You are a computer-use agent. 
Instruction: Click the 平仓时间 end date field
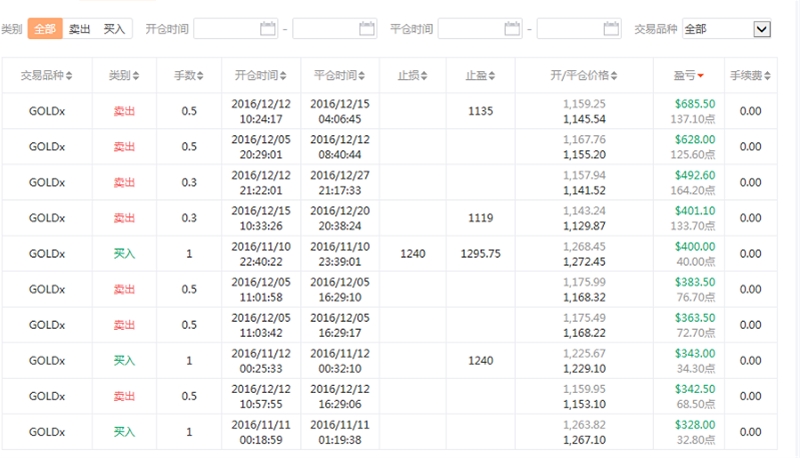[579, 29]
